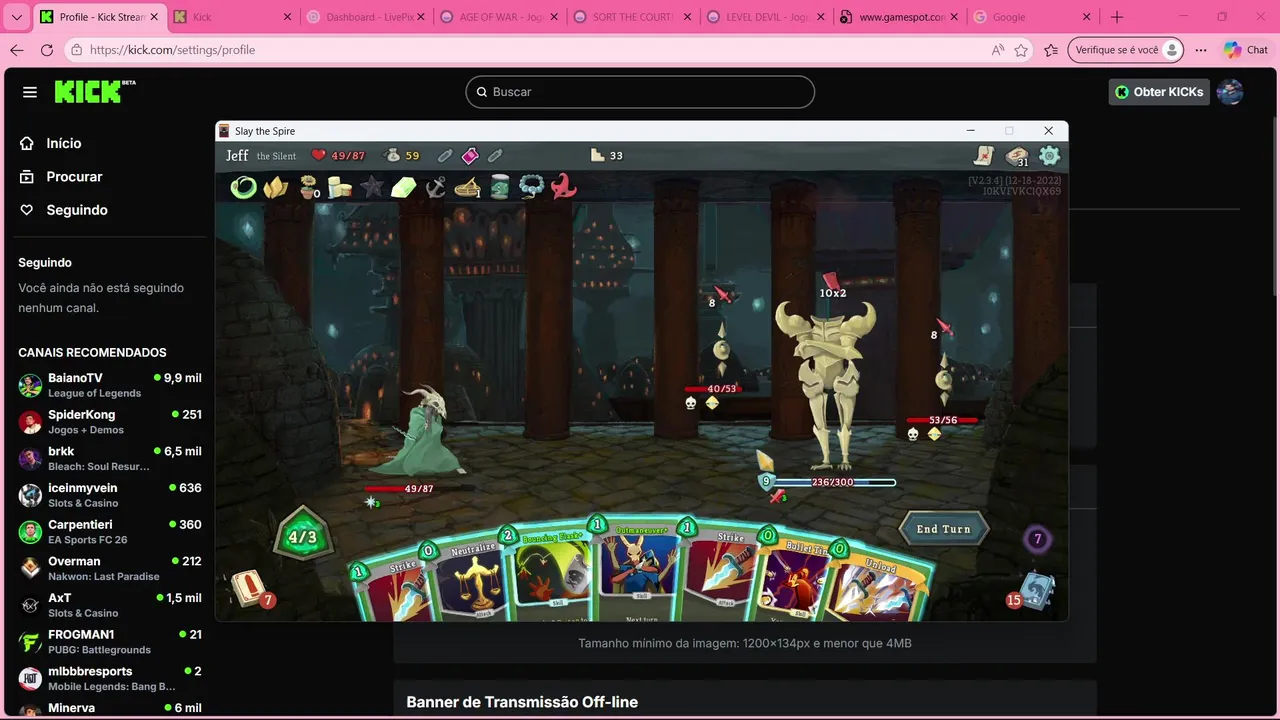Screen dimensions: 1280x720
Task: Click the bead necklace relic
Action: 532,187
